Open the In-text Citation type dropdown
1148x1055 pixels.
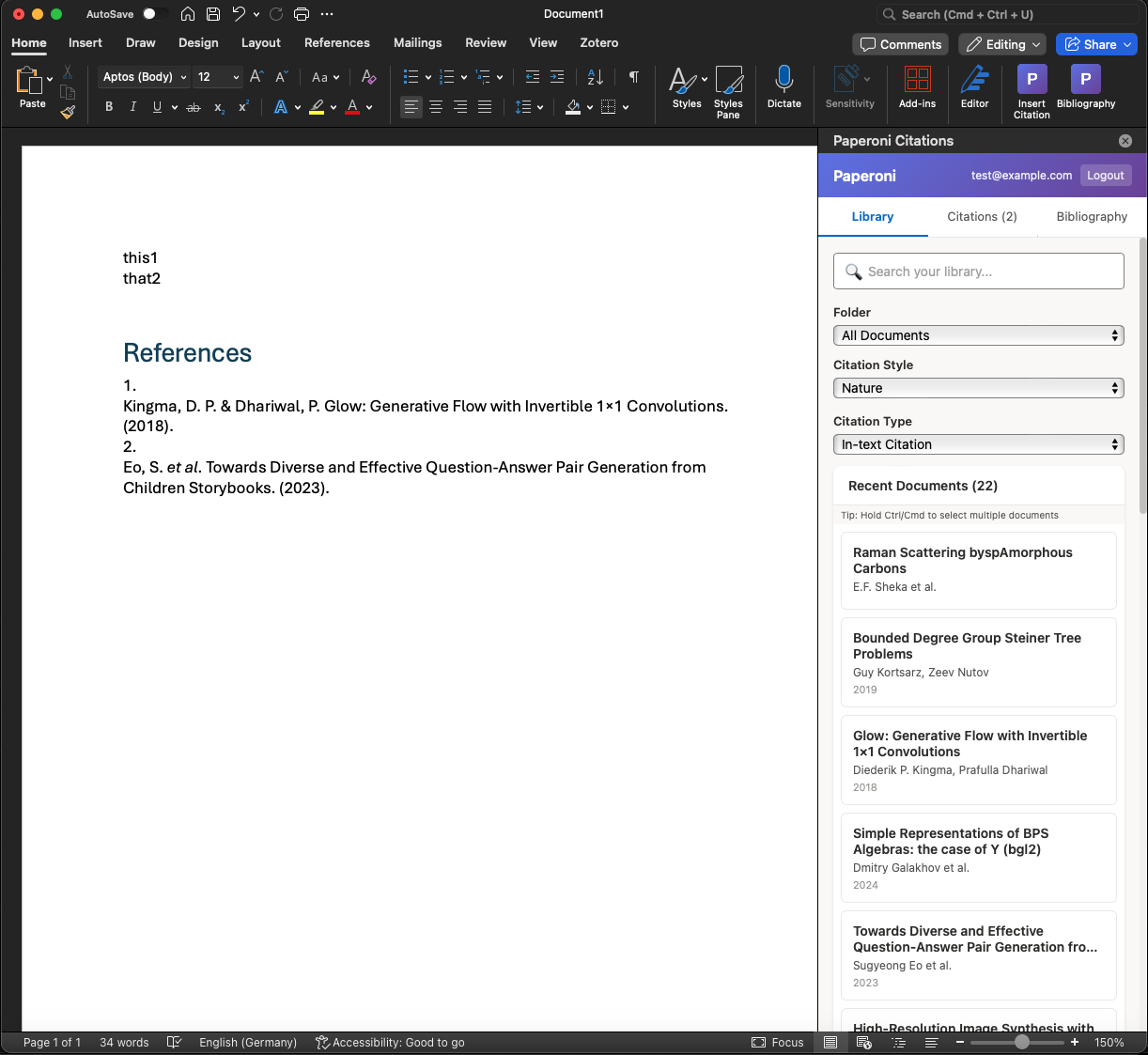tap(978, 443)
